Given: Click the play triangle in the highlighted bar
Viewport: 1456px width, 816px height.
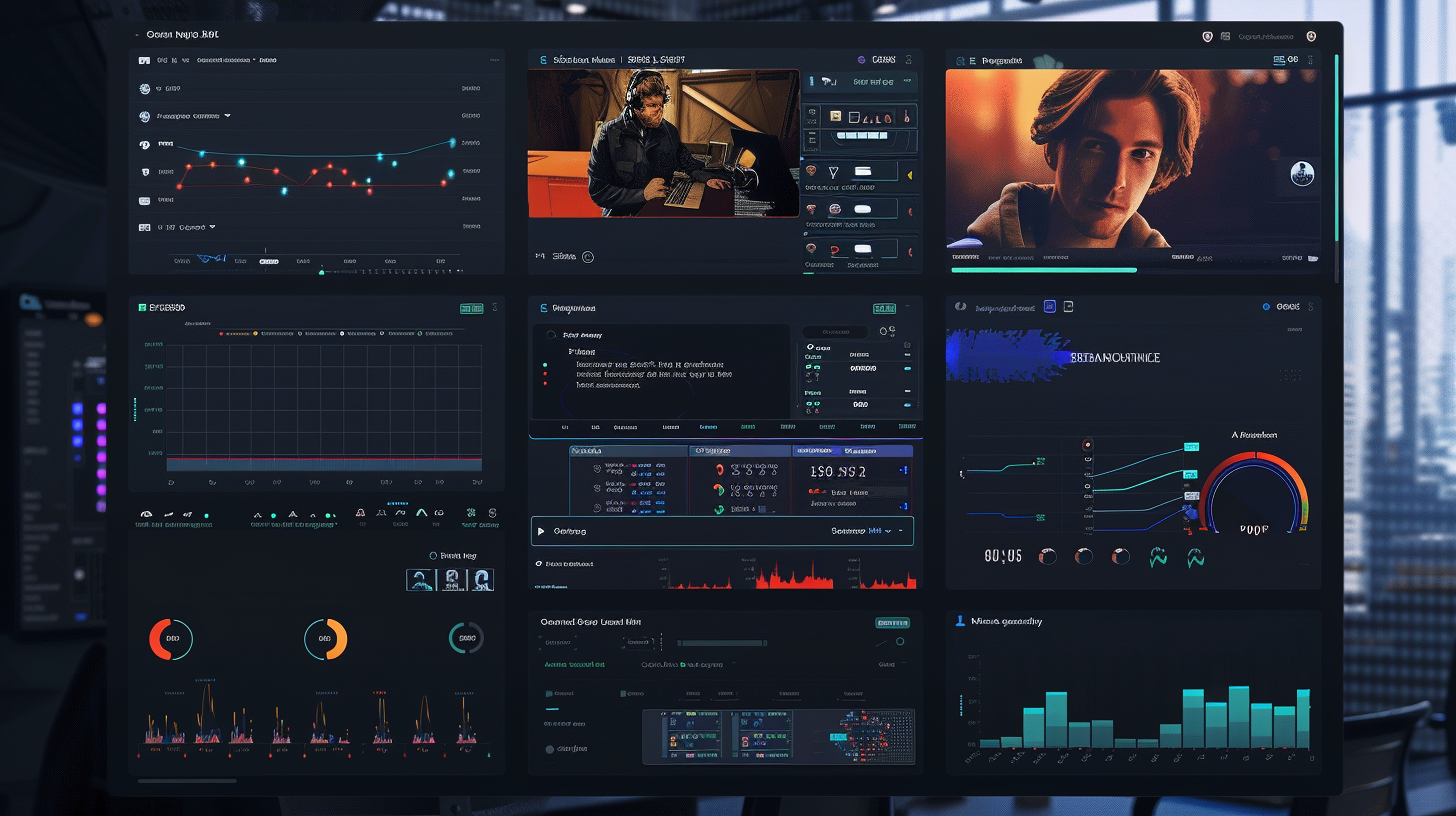Looking at the screenshot, I should [542, 531].
